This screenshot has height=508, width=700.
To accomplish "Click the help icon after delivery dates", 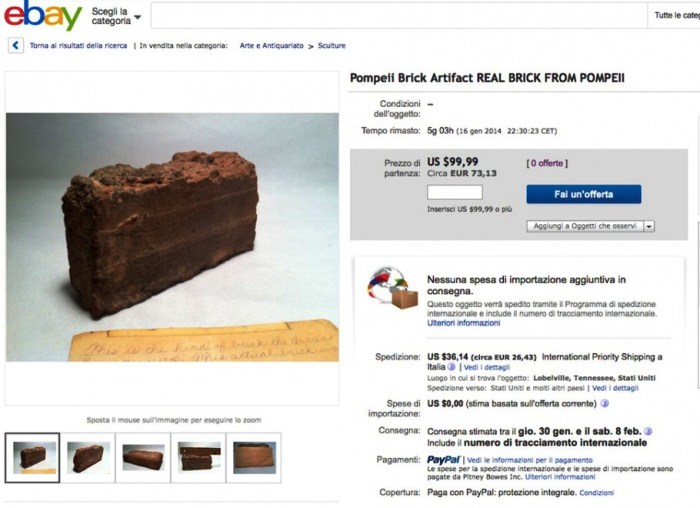I will 648,431.
